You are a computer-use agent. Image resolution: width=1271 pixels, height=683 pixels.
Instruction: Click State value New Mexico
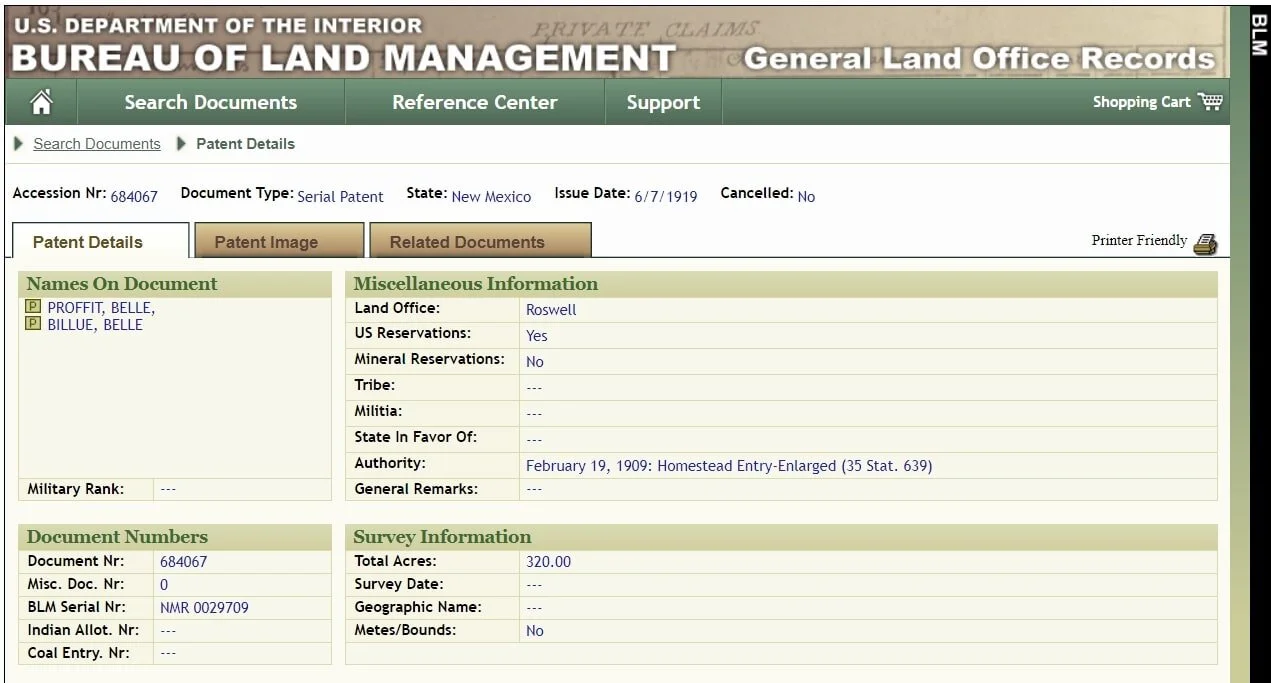[x=491, y=197]
